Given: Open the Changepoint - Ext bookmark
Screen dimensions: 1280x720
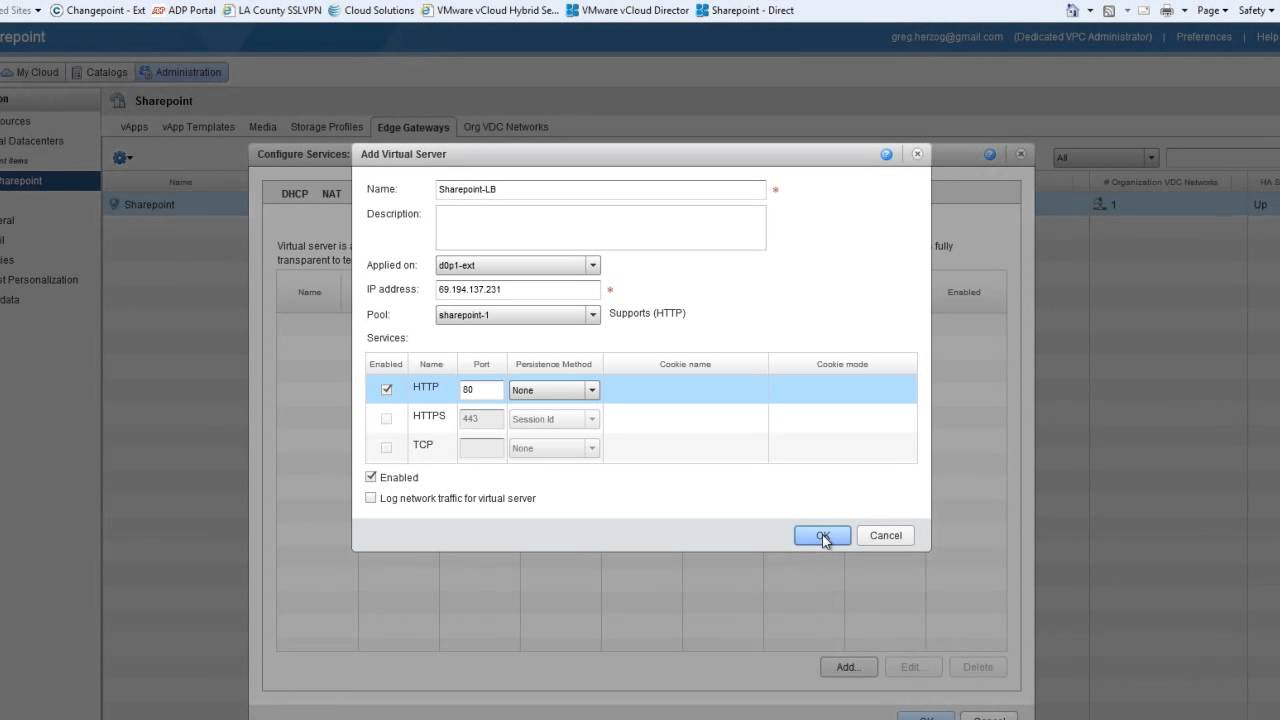Looking at the screenshot, I should pyautogui.click(x=97, y=10).
